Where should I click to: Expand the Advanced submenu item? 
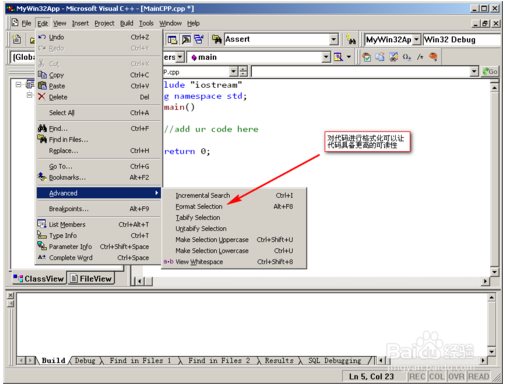point(99,193)
